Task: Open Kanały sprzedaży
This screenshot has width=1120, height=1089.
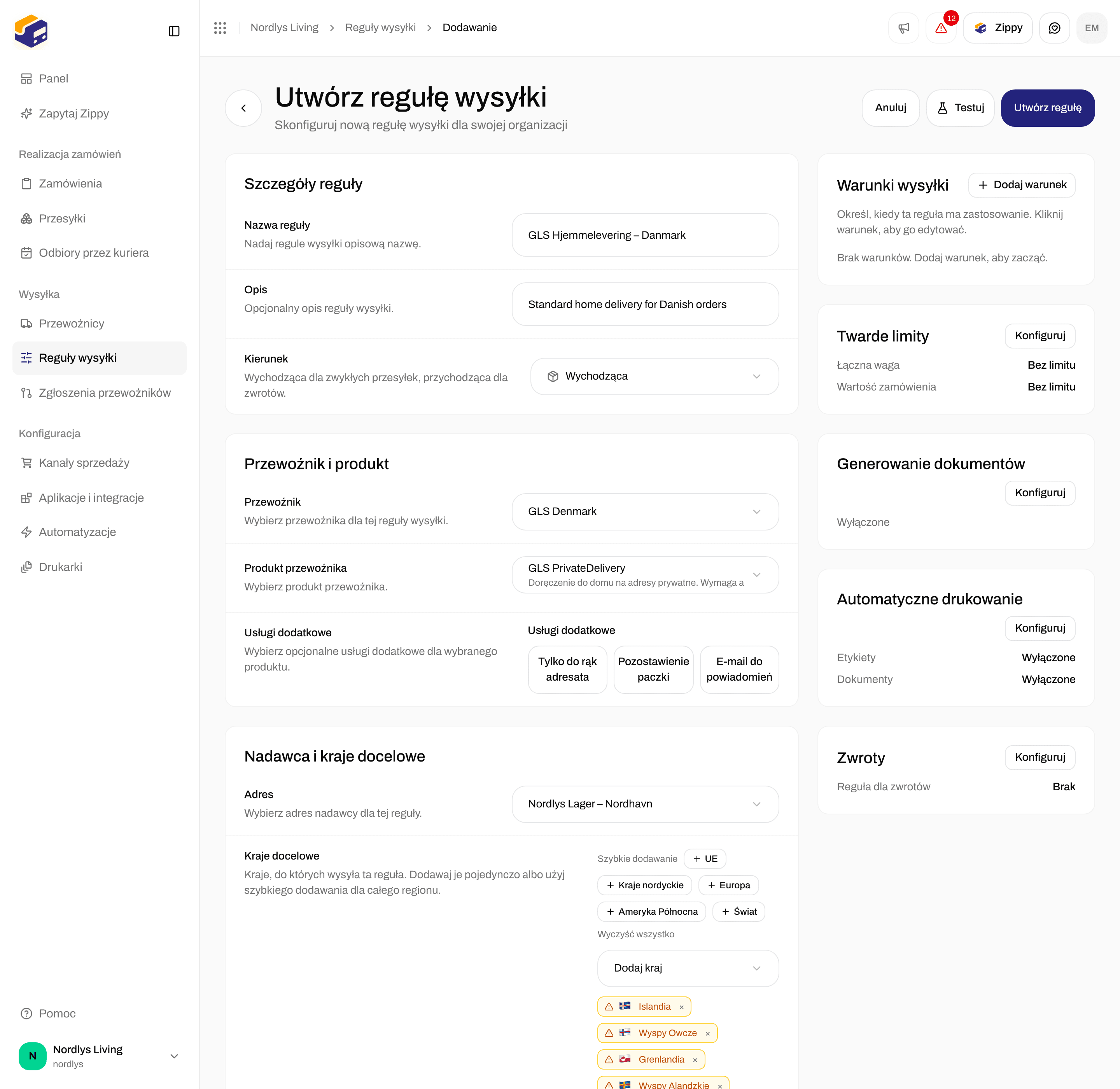Action: (x=100, y=463)
